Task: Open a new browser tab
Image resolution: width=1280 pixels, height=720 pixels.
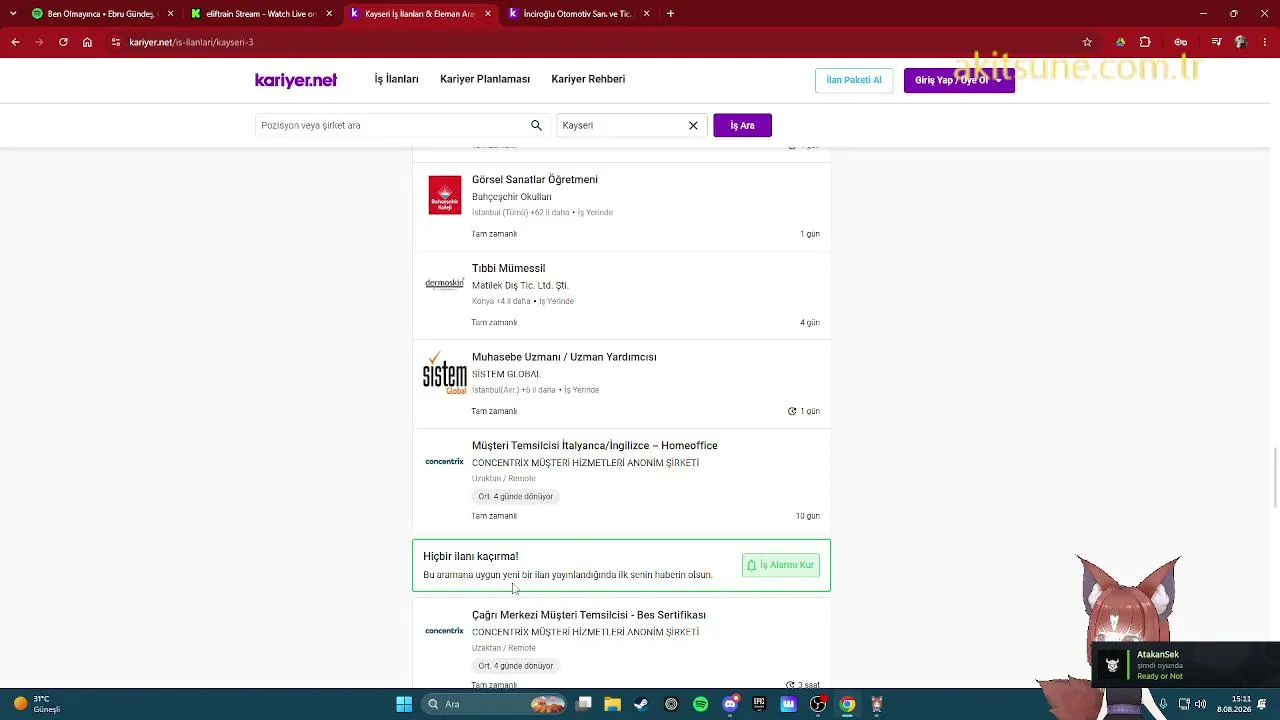Action: (670, 14)
